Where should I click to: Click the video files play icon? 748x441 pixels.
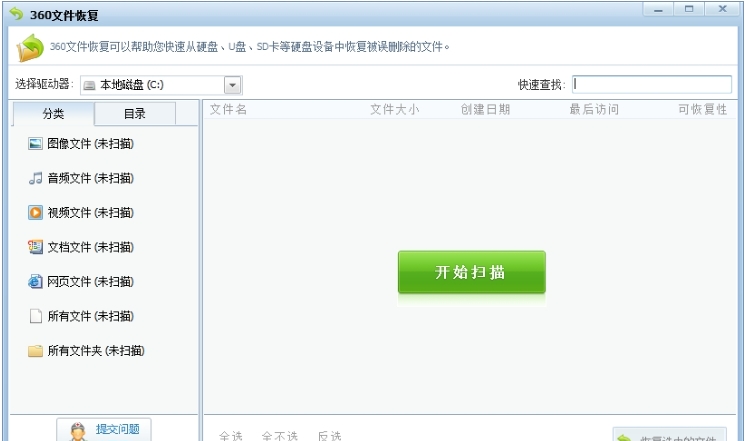35,212
